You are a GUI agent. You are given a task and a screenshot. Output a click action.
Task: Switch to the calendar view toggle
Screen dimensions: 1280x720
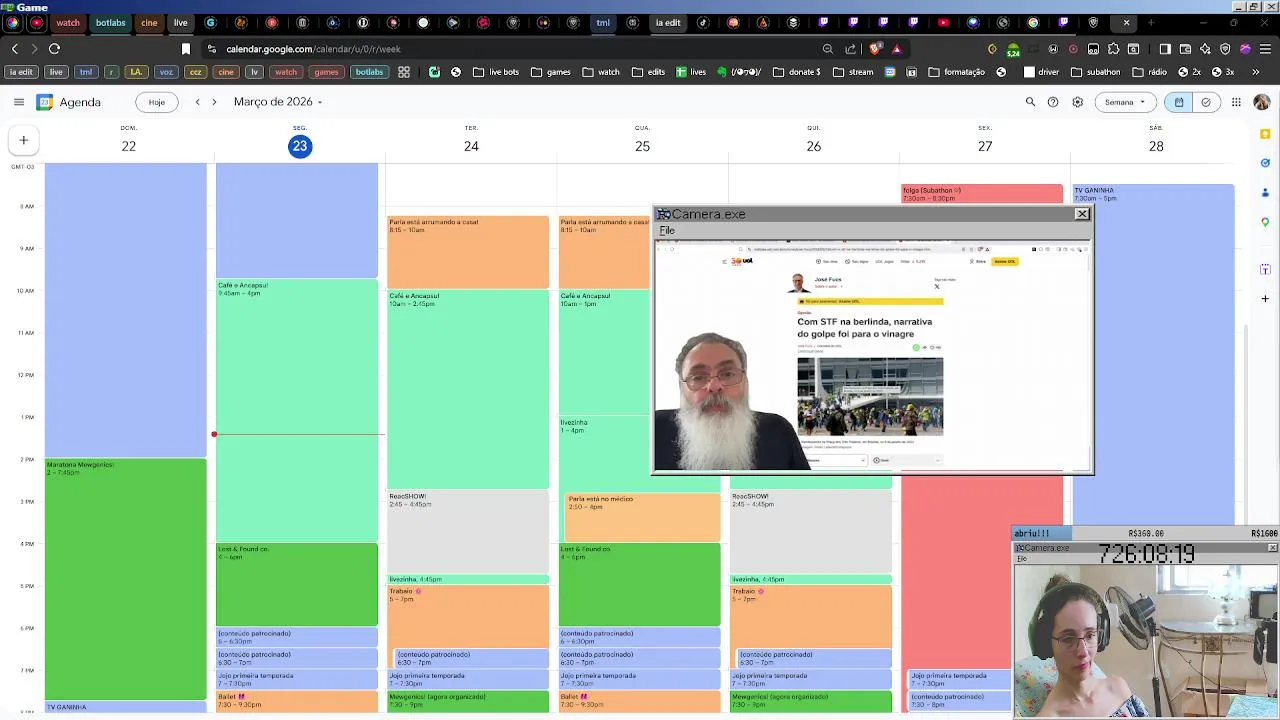click(1179, 102)
